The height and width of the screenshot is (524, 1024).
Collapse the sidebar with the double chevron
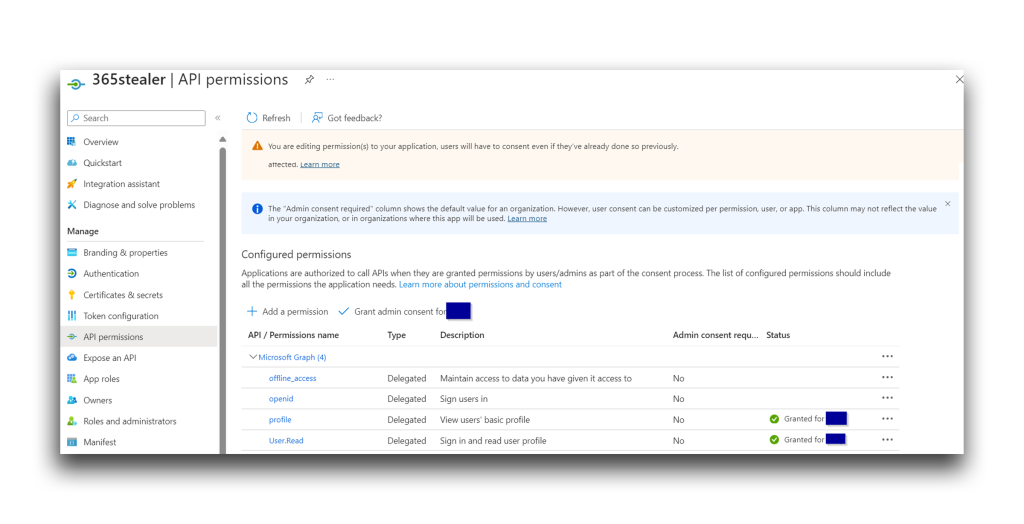[x=218, y=118]
